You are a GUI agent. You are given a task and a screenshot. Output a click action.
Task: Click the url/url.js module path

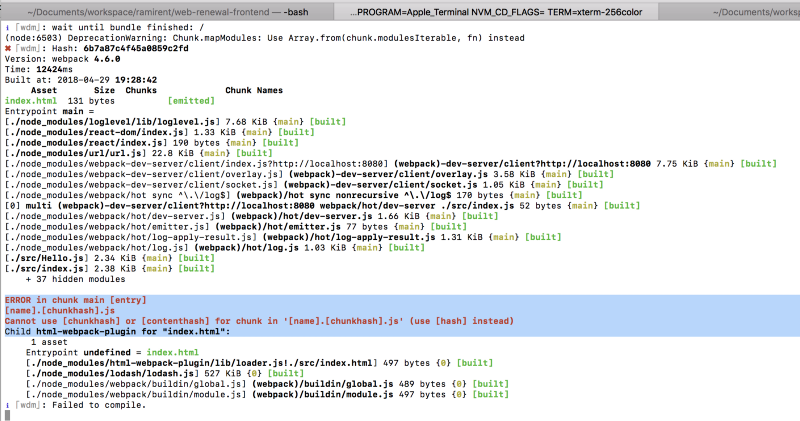pos(76,153)
